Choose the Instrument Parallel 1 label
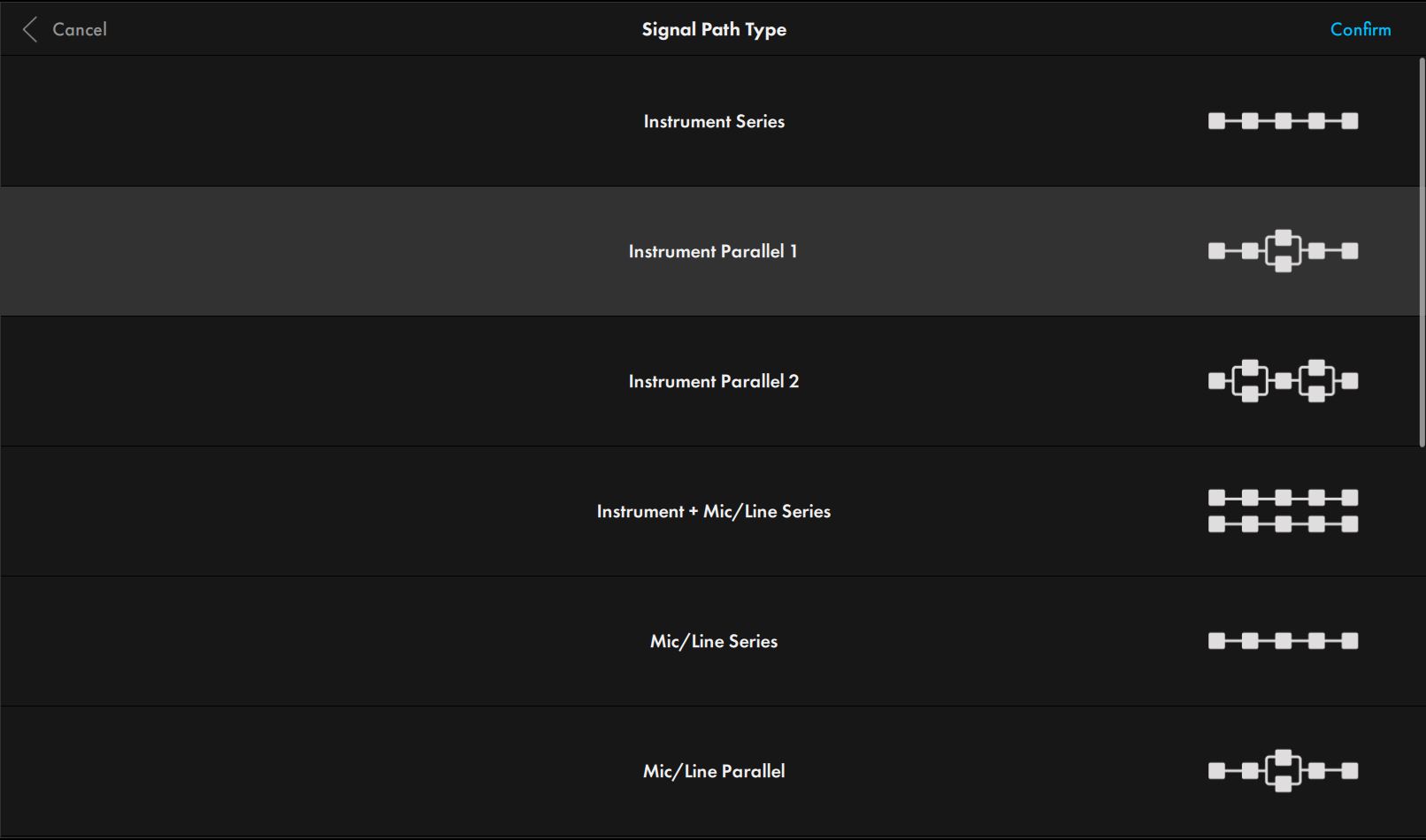 point(713,251)
